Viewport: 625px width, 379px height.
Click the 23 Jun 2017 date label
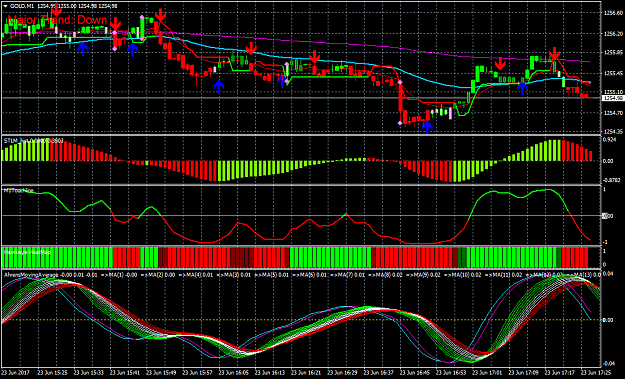pos(15,373)
